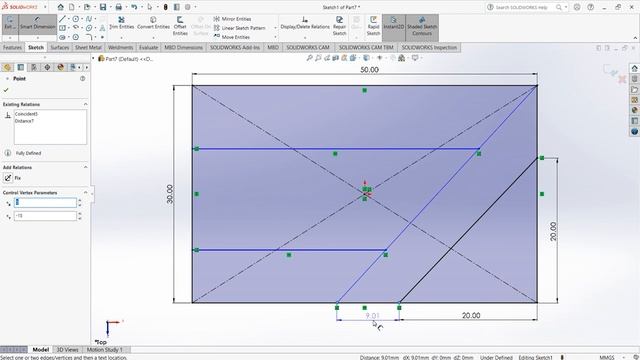Open a file with the Open icon
The height and width of the screenshot is (360, 640).
[87, 7]
